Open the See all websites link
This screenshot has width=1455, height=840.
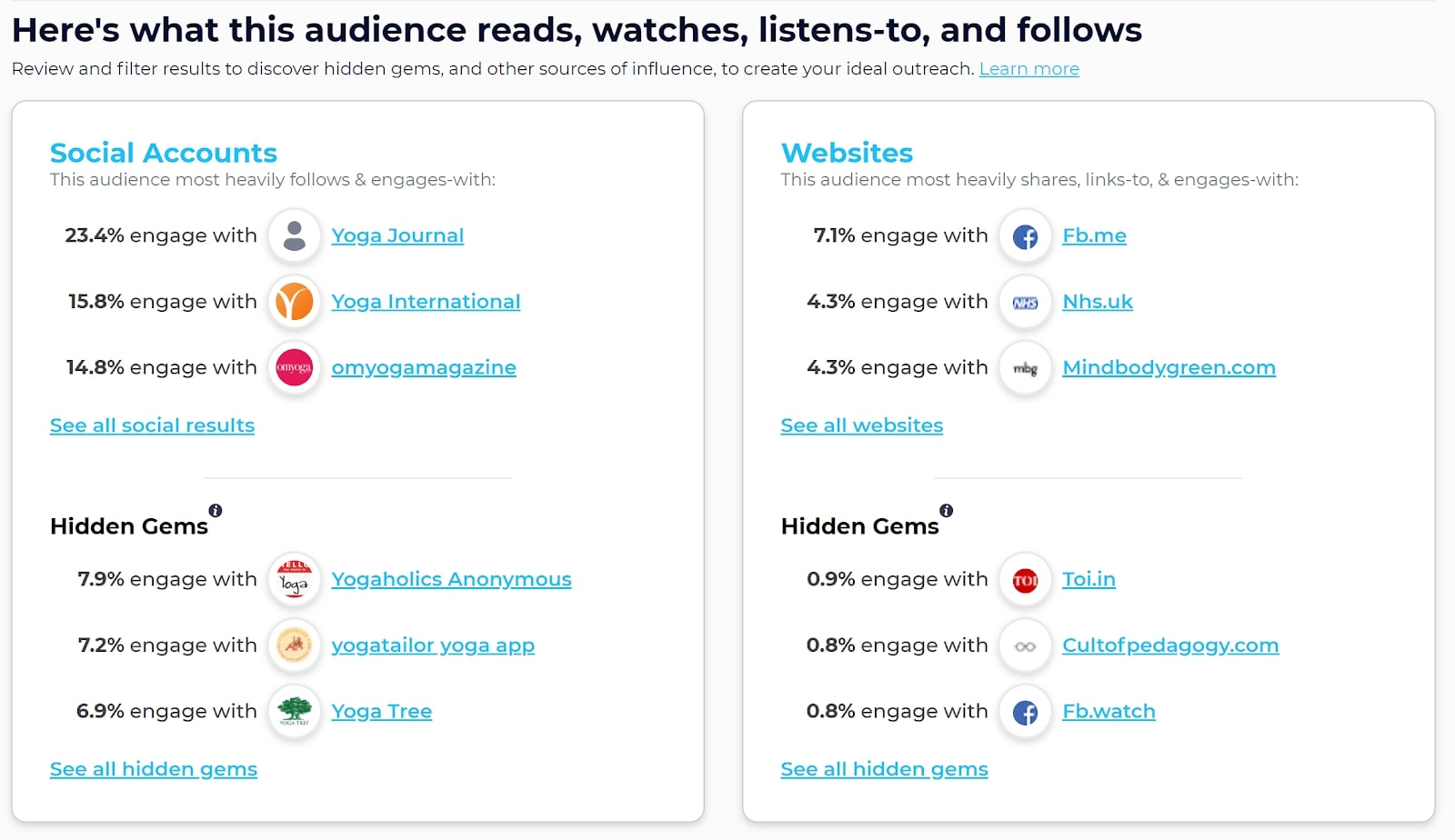pos(862,425)
